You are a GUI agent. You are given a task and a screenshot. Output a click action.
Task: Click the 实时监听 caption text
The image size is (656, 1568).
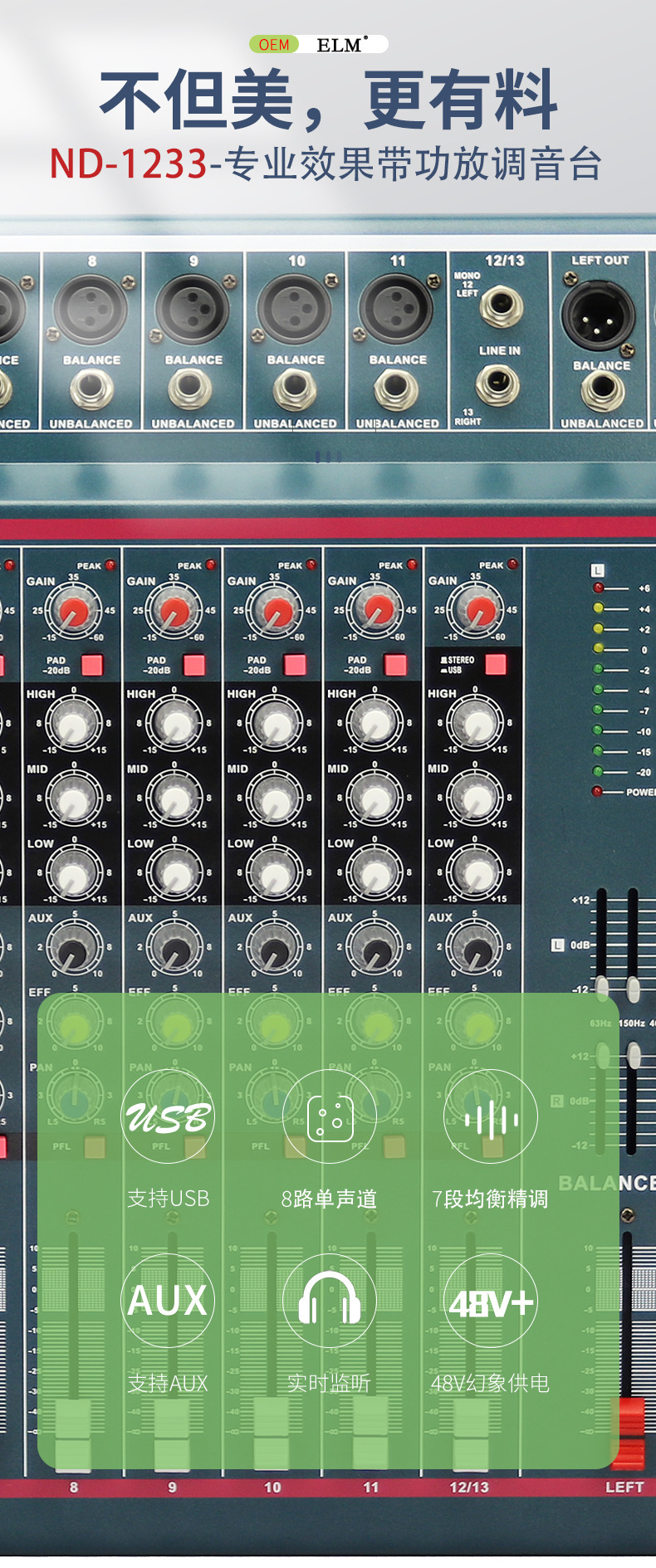(x=329, y=1383)
